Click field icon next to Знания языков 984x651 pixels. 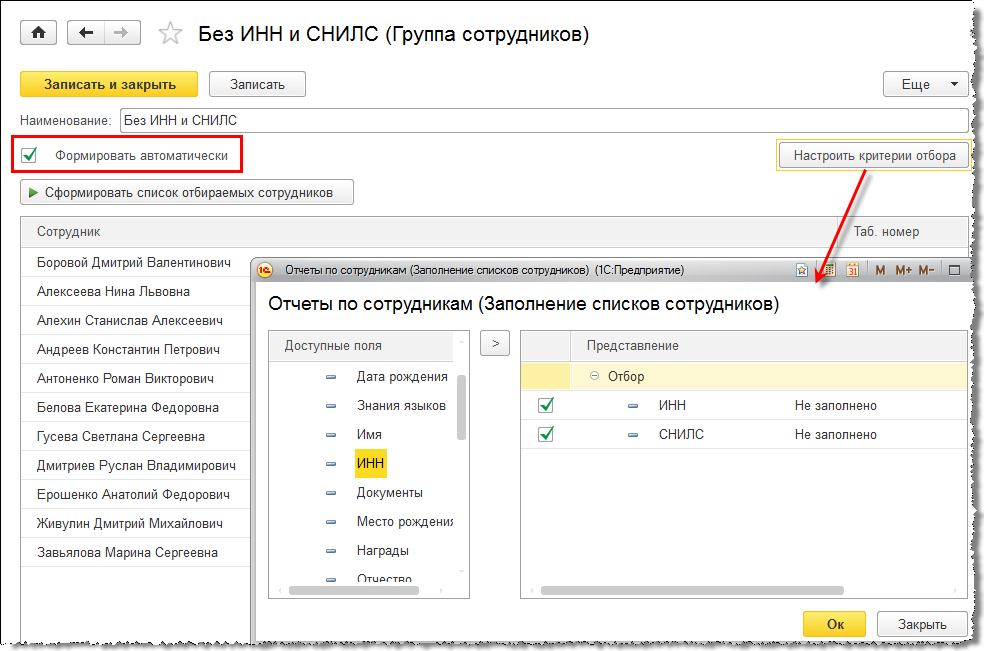coord(331,406)
